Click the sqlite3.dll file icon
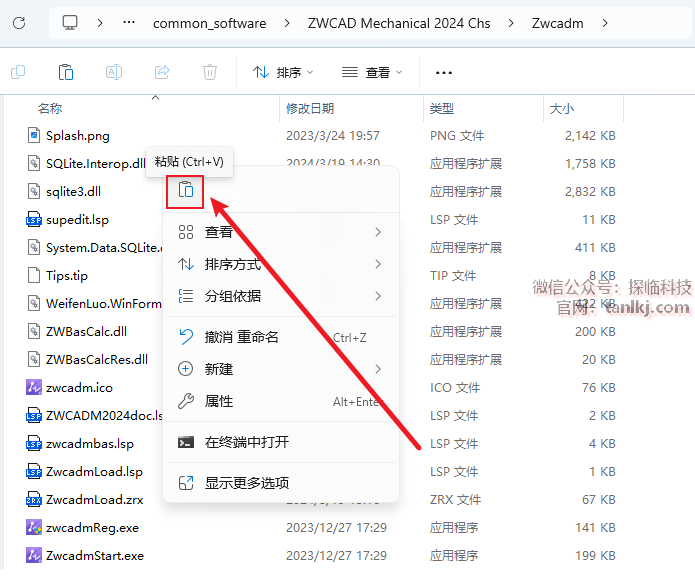 [x=34, y=191]
